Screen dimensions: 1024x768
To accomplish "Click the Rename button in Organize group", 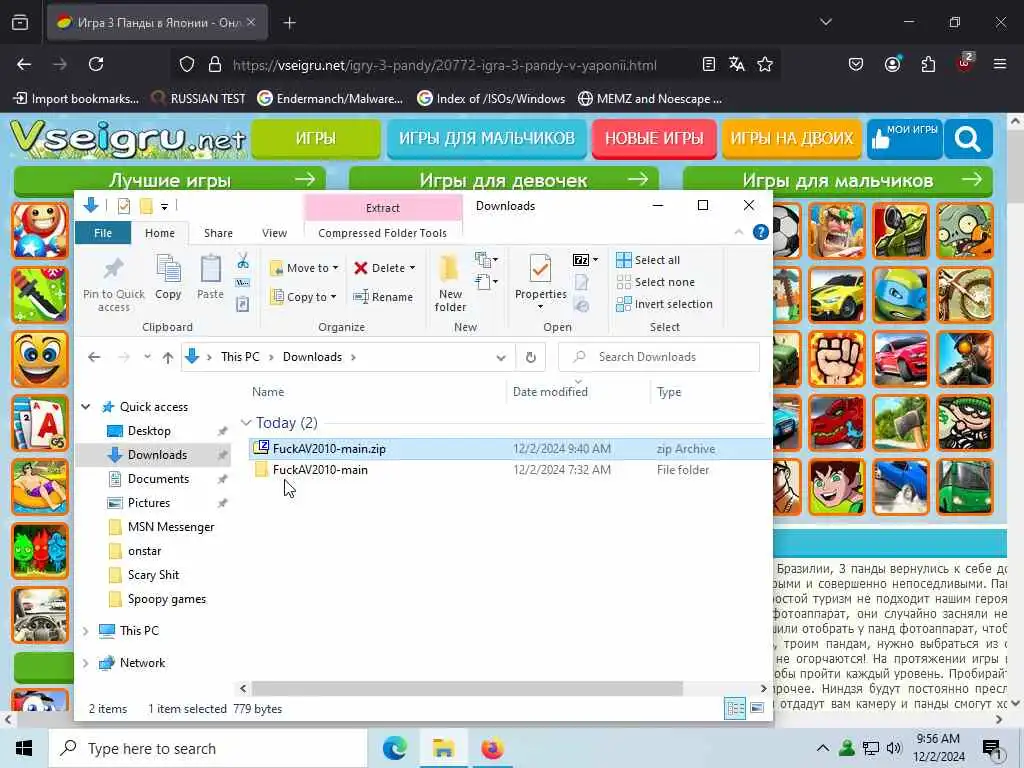I will tap(383, 297).
